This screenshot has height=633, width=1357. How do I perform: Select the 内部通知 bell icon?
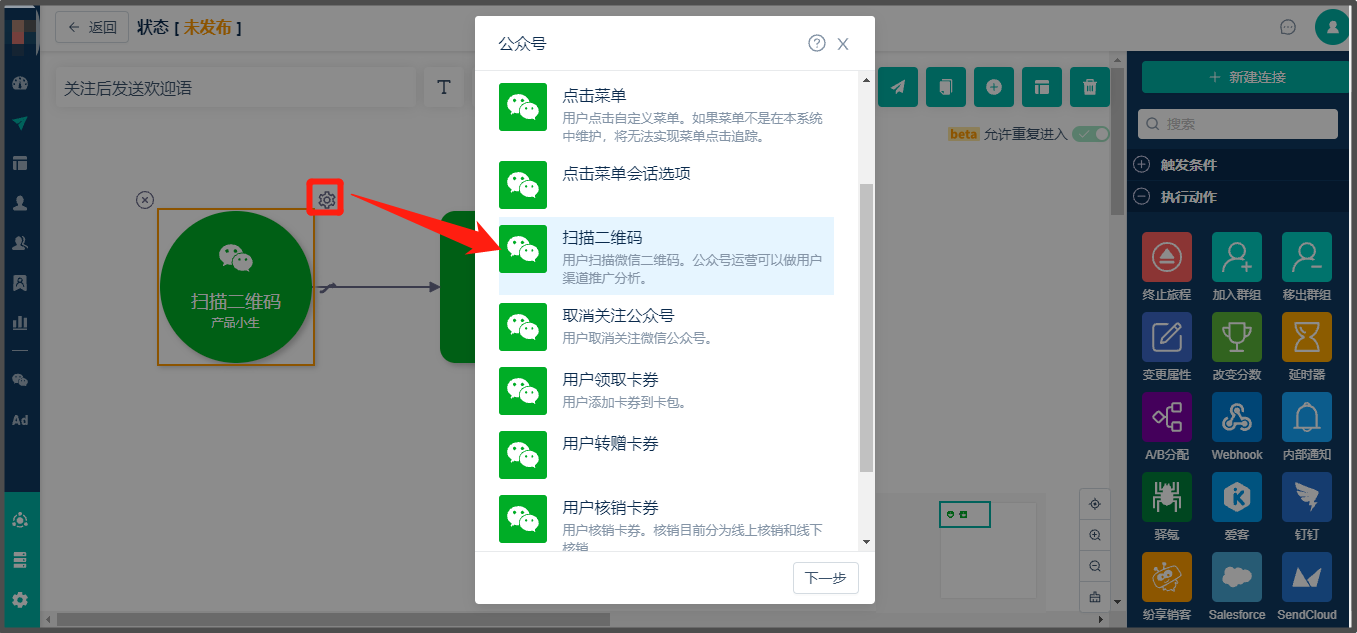click(1307, 417)
